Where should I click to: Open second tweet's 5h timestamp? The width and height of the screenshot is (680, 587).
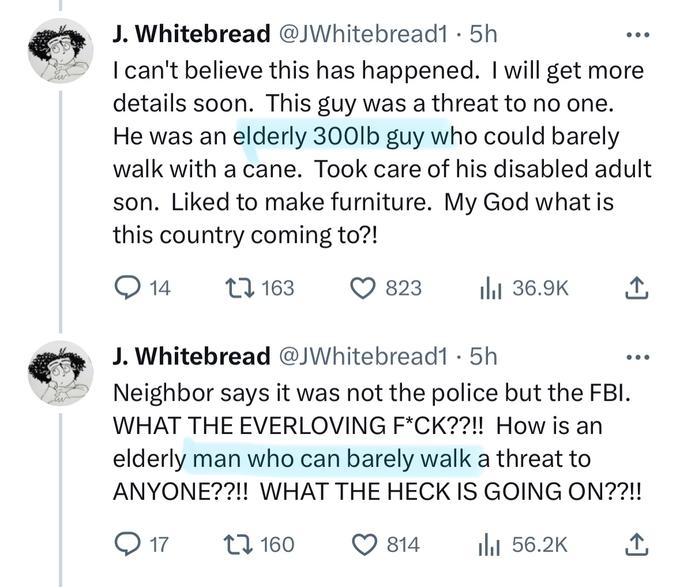click(x=483, y=356)
